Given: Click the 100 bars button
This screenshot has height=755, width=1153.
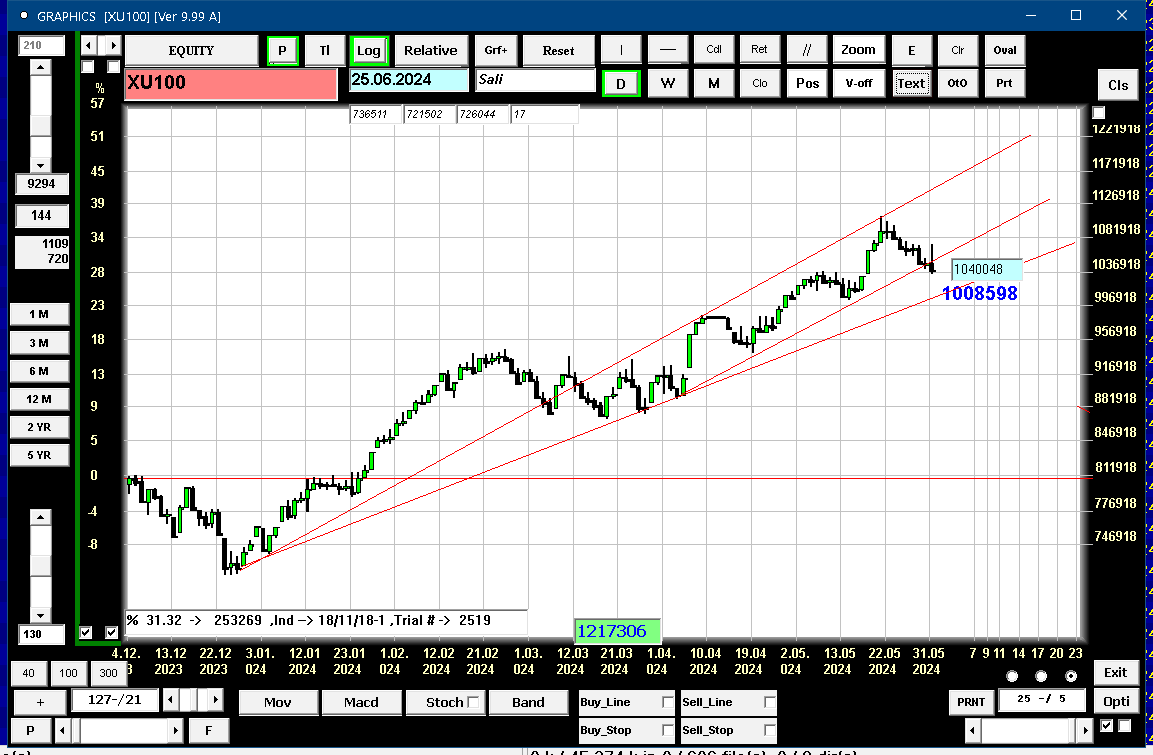Looking at the screenshot, I should [x=68, y=673].
